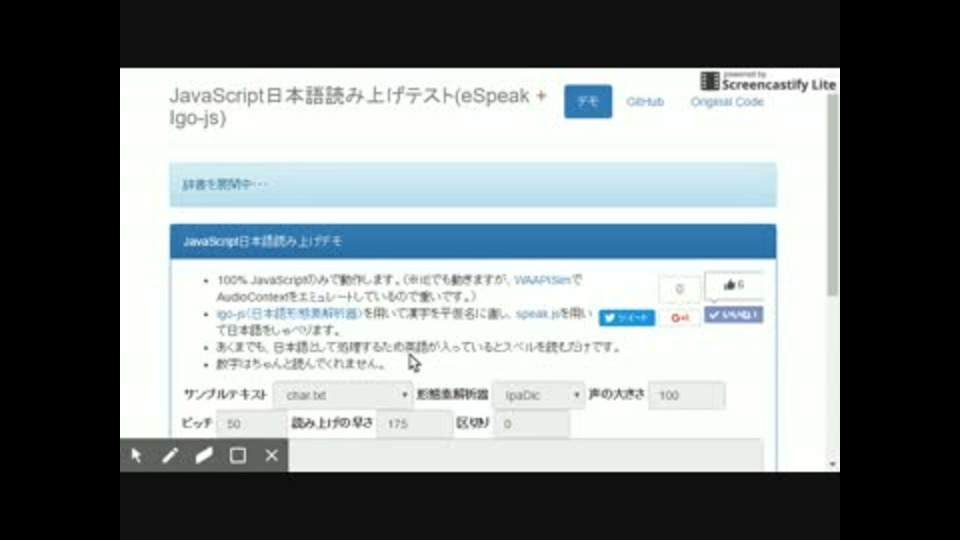Open the GitHub link in header
Screen dimensions: 960x540
(x=645, y=102)
